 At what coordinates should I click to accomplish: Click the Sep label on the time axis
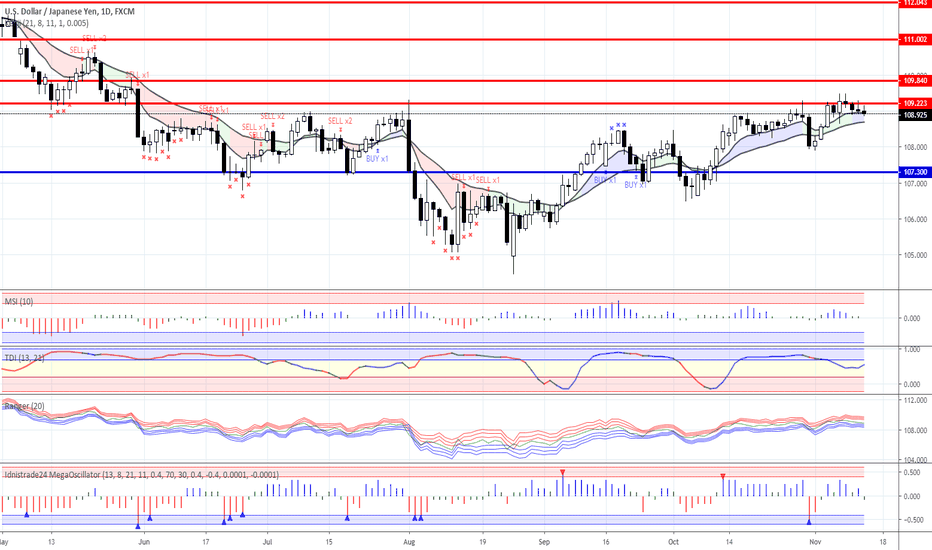(544, 542)
